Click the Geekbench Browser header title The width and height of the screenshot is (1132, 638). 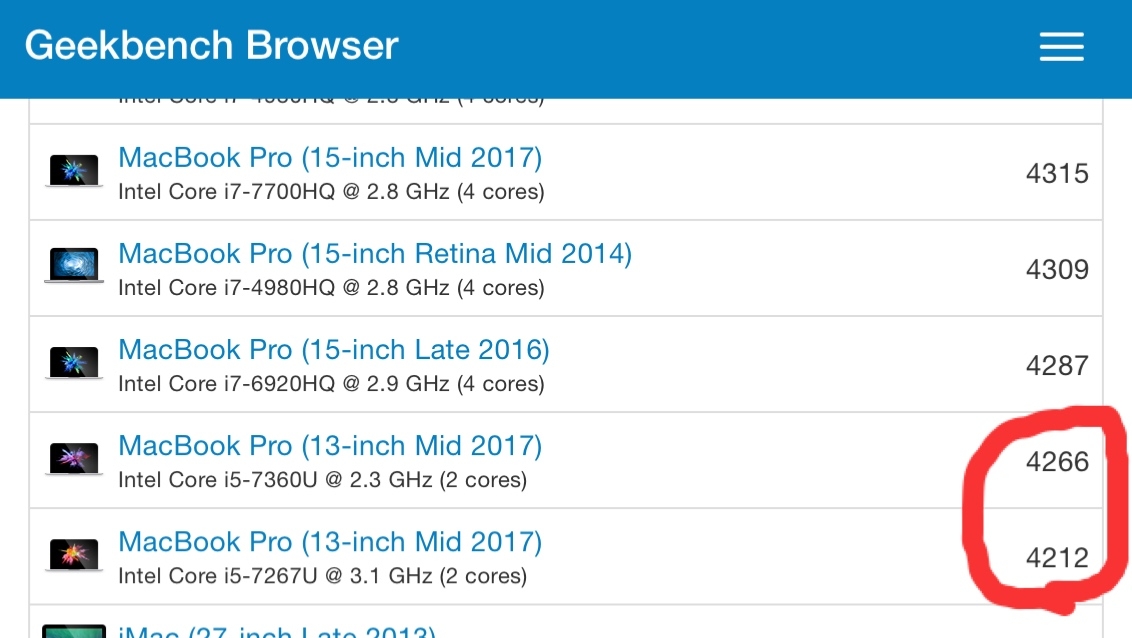coord(211,46)
